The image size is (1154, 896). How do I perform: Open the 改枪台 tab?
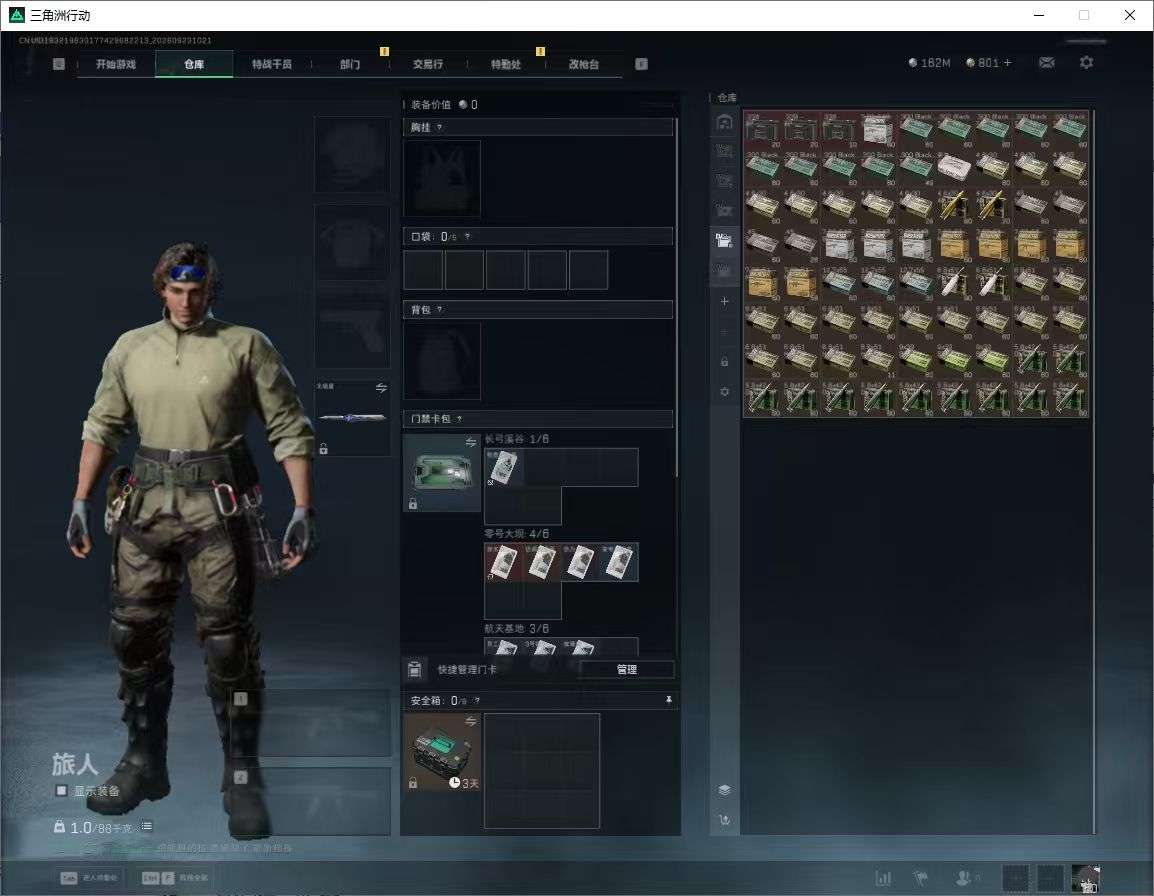click(x=584, y=64)
